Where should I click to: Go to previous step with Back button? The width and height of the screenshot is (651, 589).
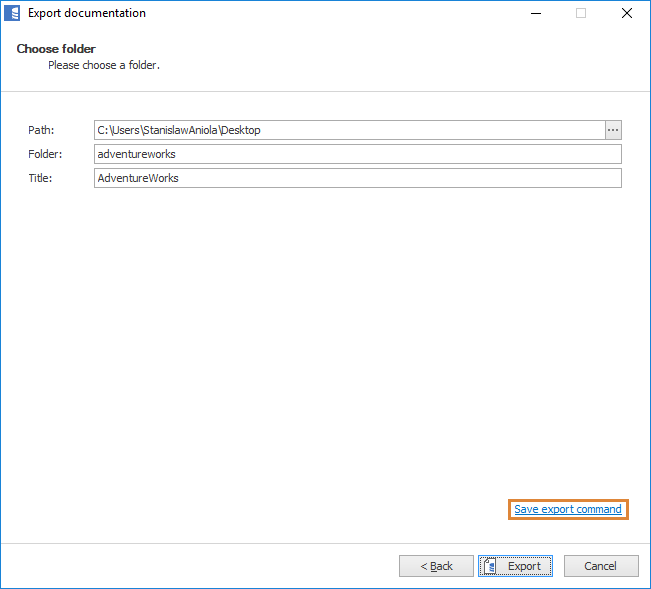click(x=436, y=566)
